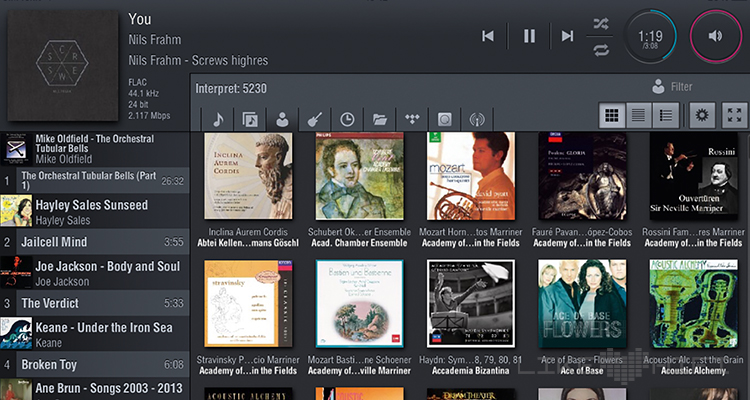Select Ane Brun - Songs 2003 - 2013 row
The image size is (750, 400).
[x=95, y=389]
